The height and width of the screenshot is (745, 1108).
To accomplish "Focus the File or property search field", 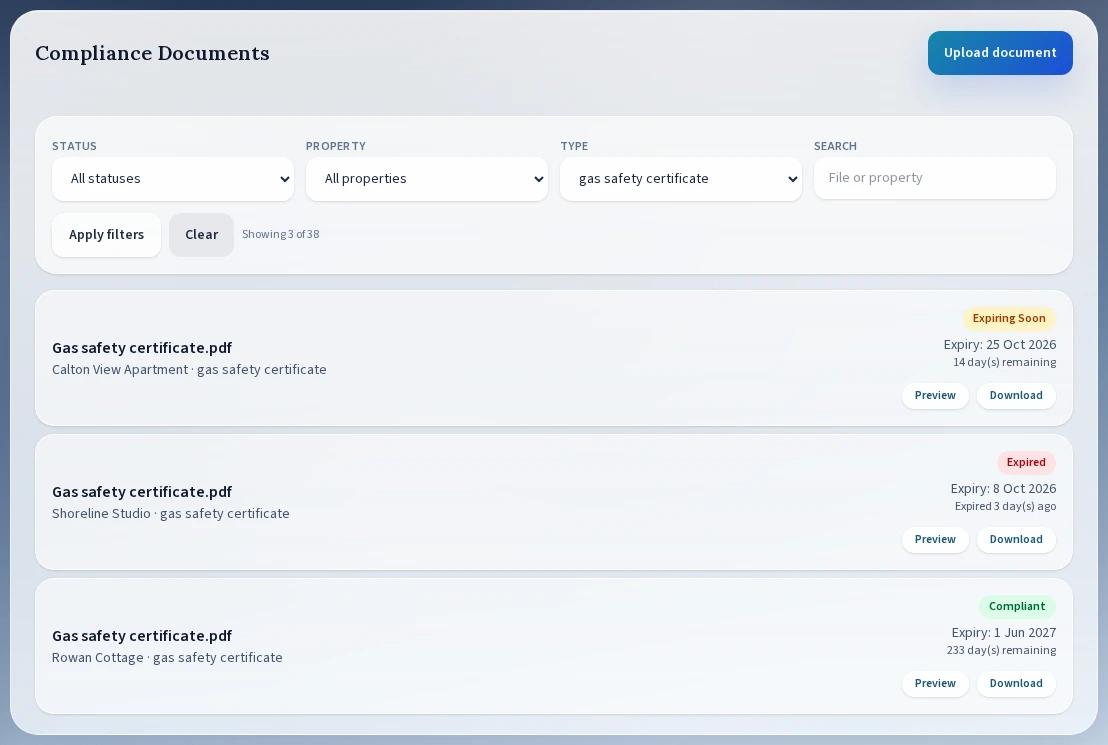I will point(935,178).
